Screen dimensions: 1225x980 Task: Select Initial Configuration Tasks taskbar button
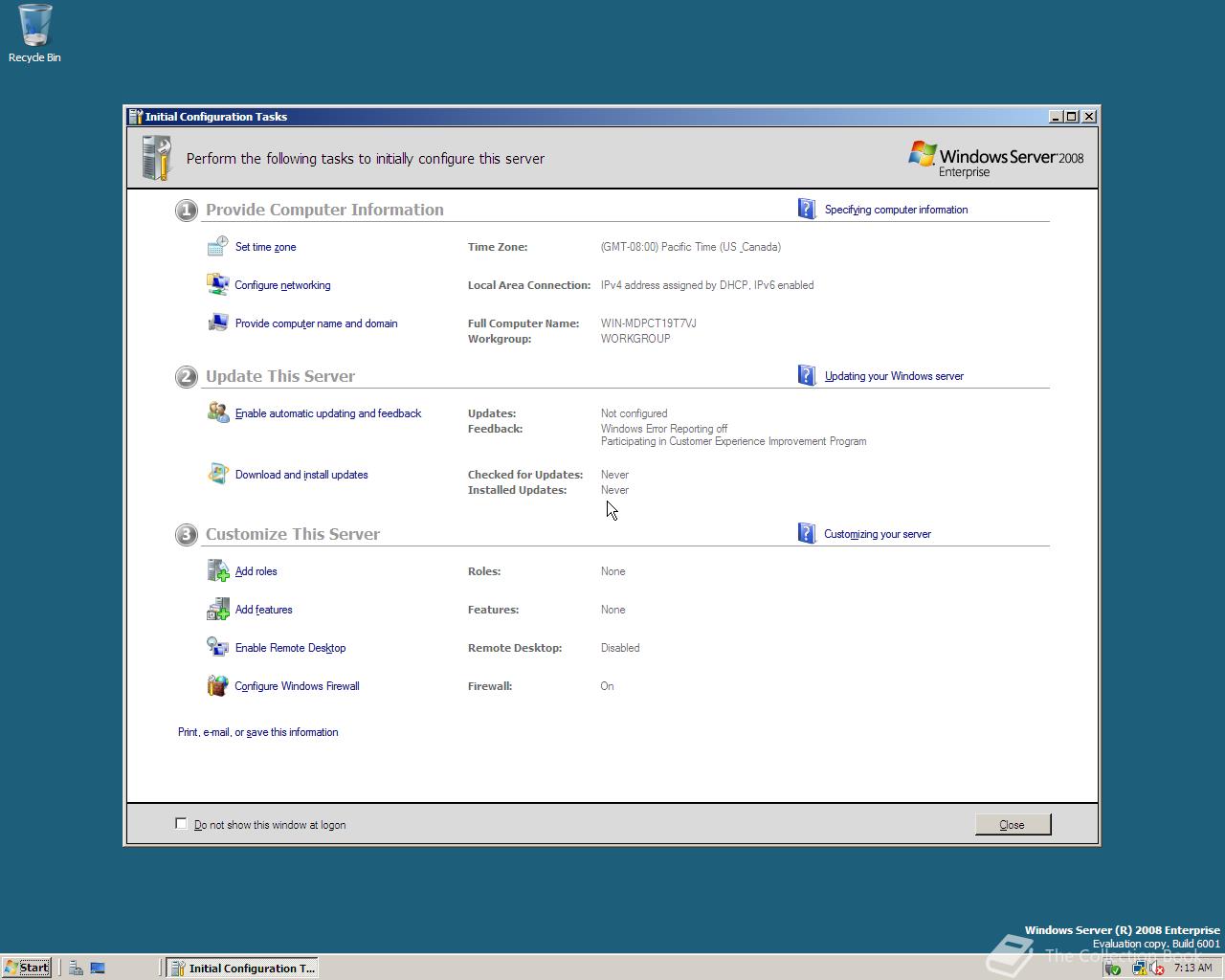click(242, 968)
